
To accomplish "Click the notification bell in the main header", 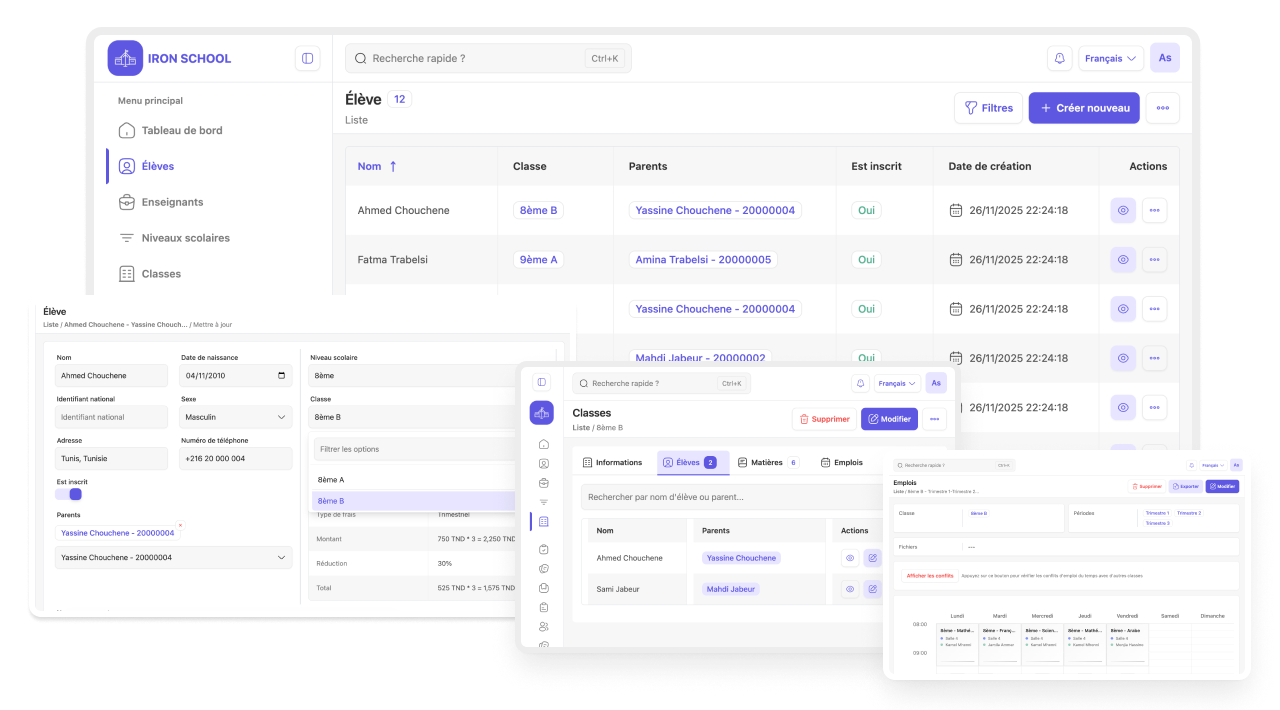I will coord(1059,58).
